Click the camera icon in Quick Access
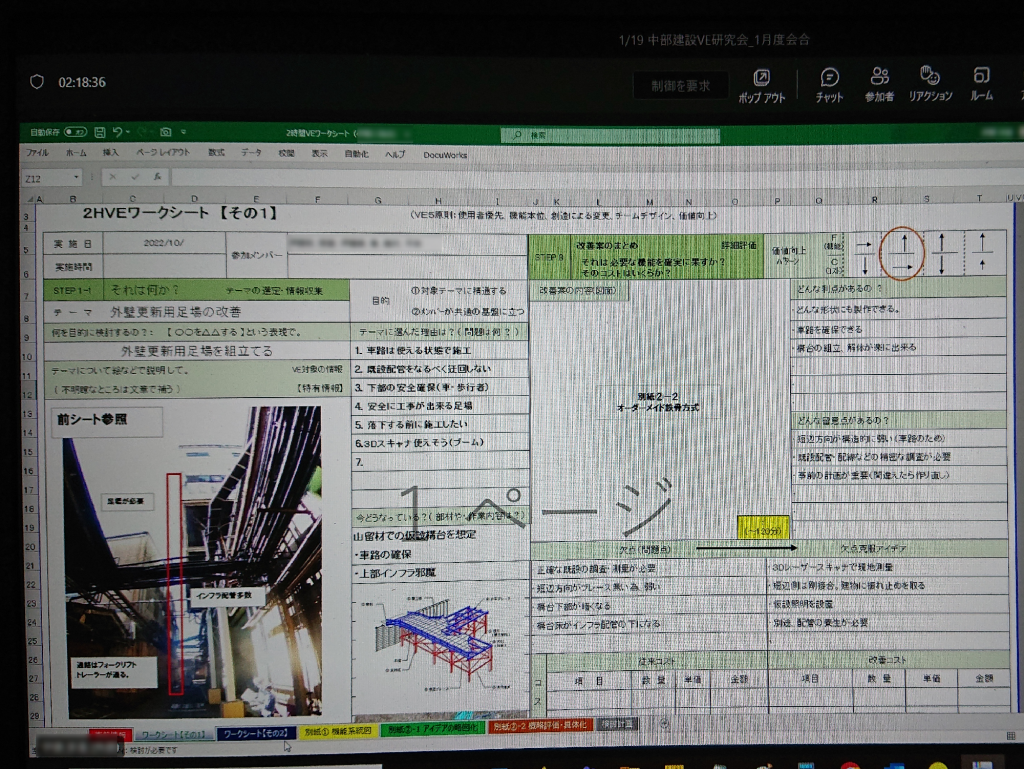The image size is (1024, 769). click(x=165, y=133)
